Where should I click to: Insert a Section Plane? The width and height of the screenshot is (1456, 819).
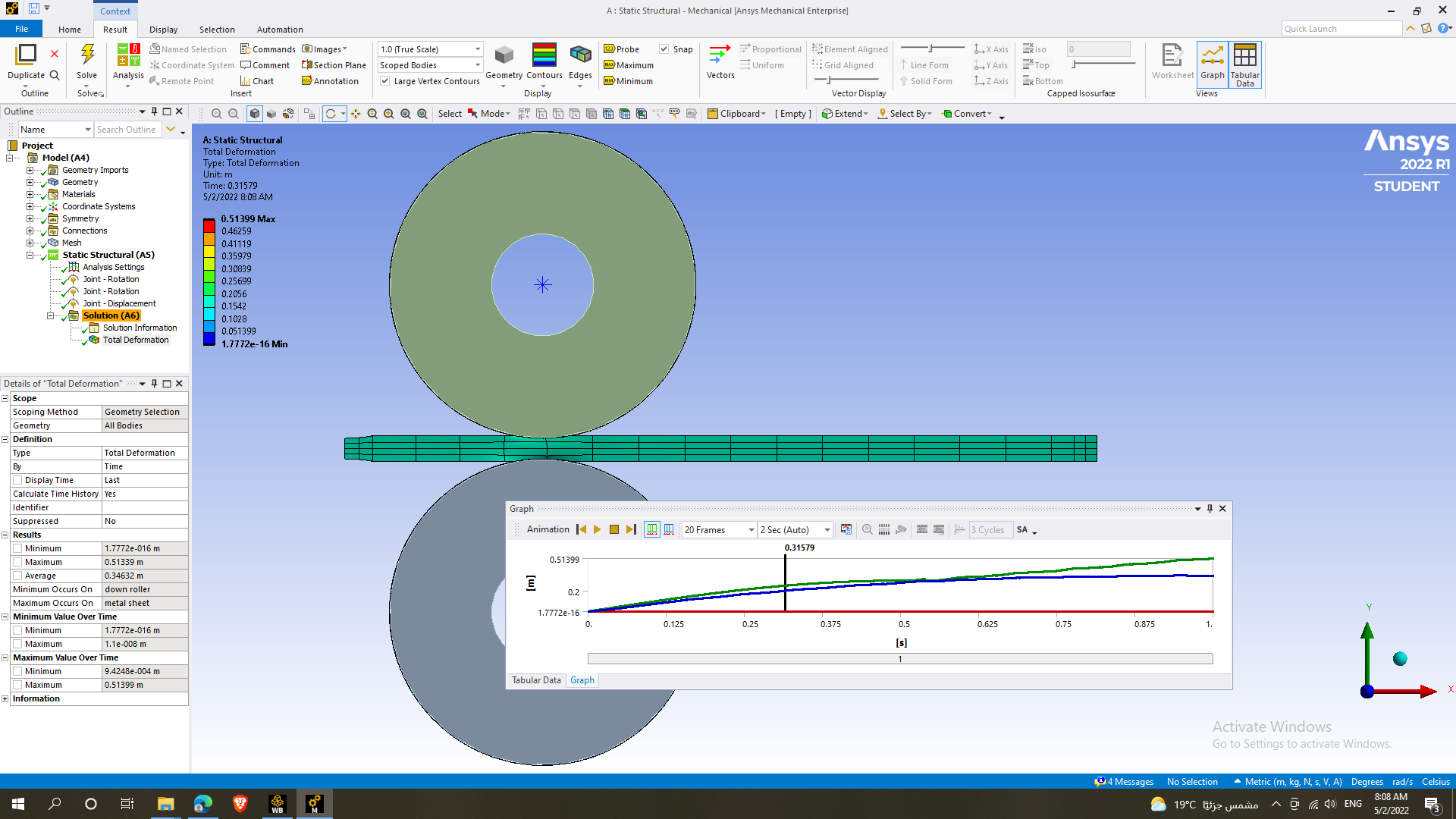pyautogui.click(x=334, y=65)
